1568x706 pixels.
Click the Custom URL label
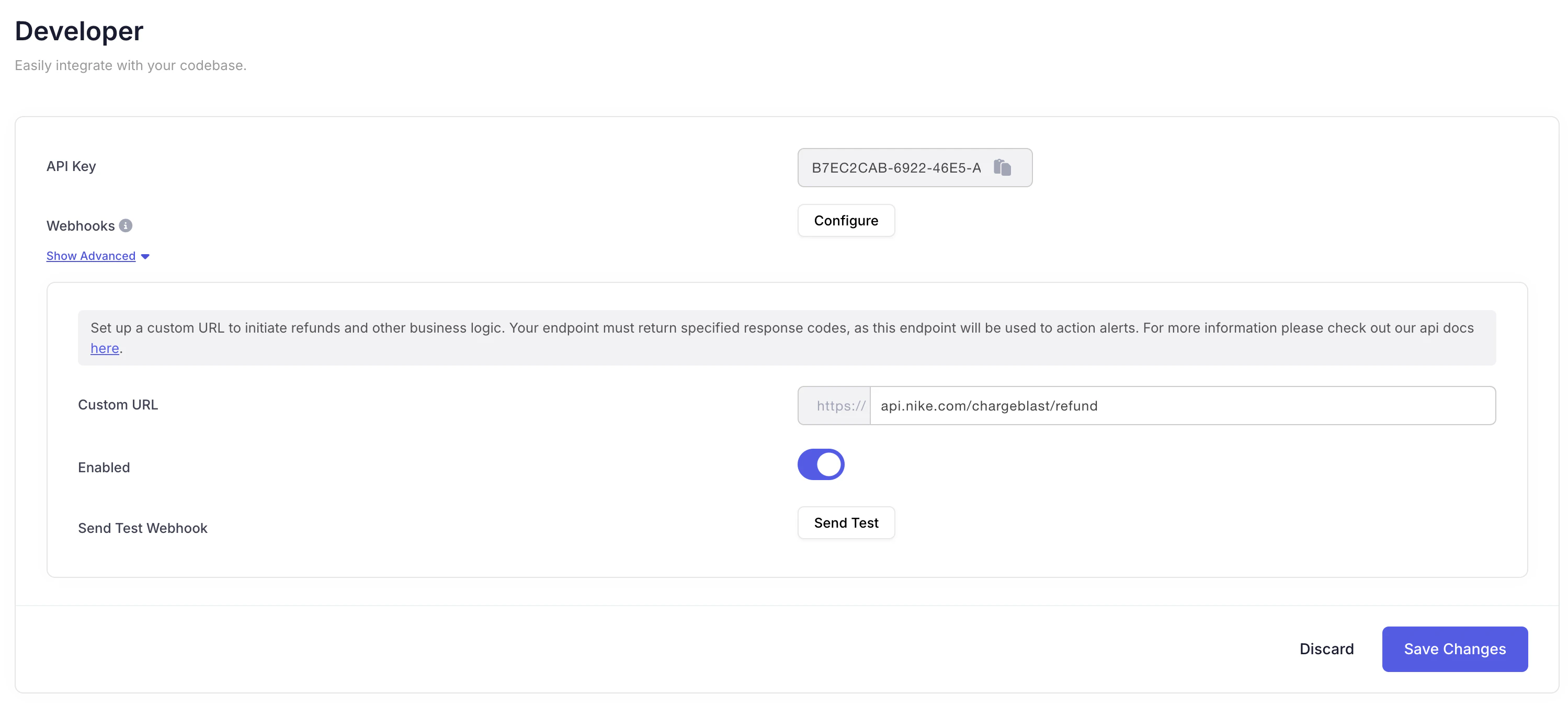118,405
